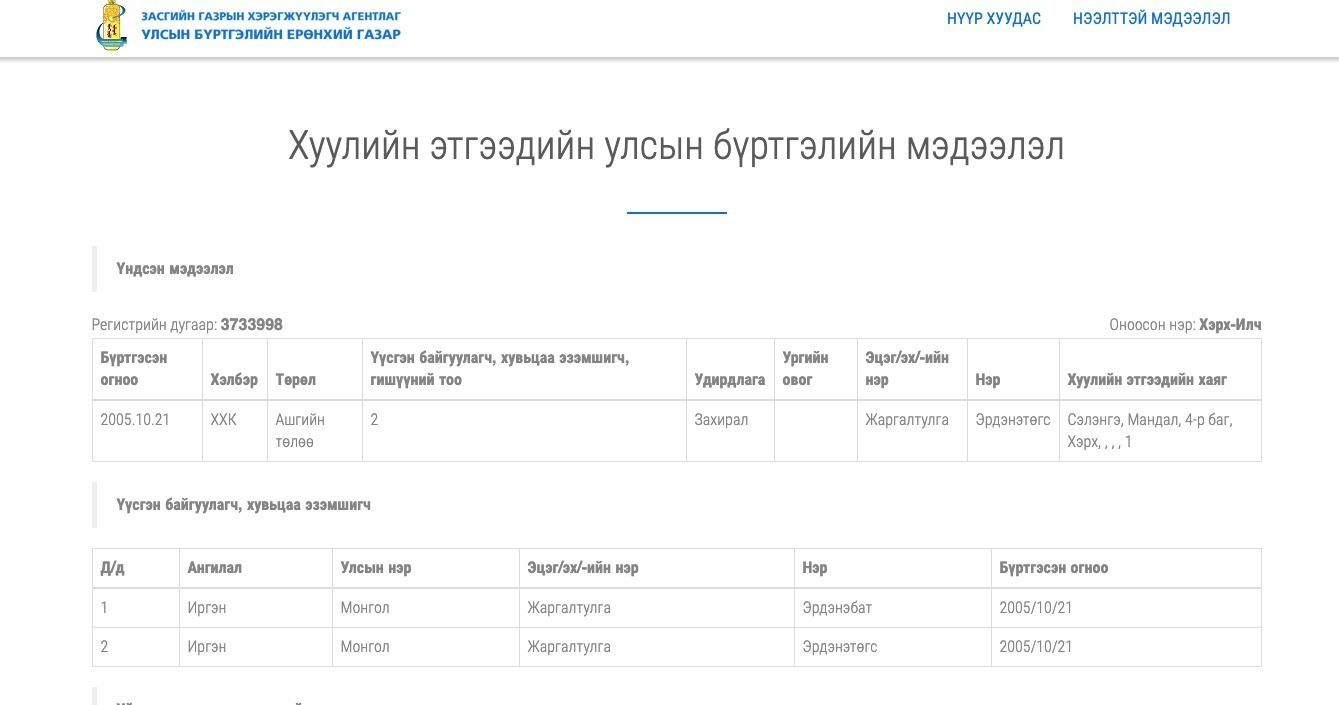Click the legal address cell starting with Сэлэнгэ
Image resolution: width=1339 pixels, height=705 pixels.
tap(1149, 431)
